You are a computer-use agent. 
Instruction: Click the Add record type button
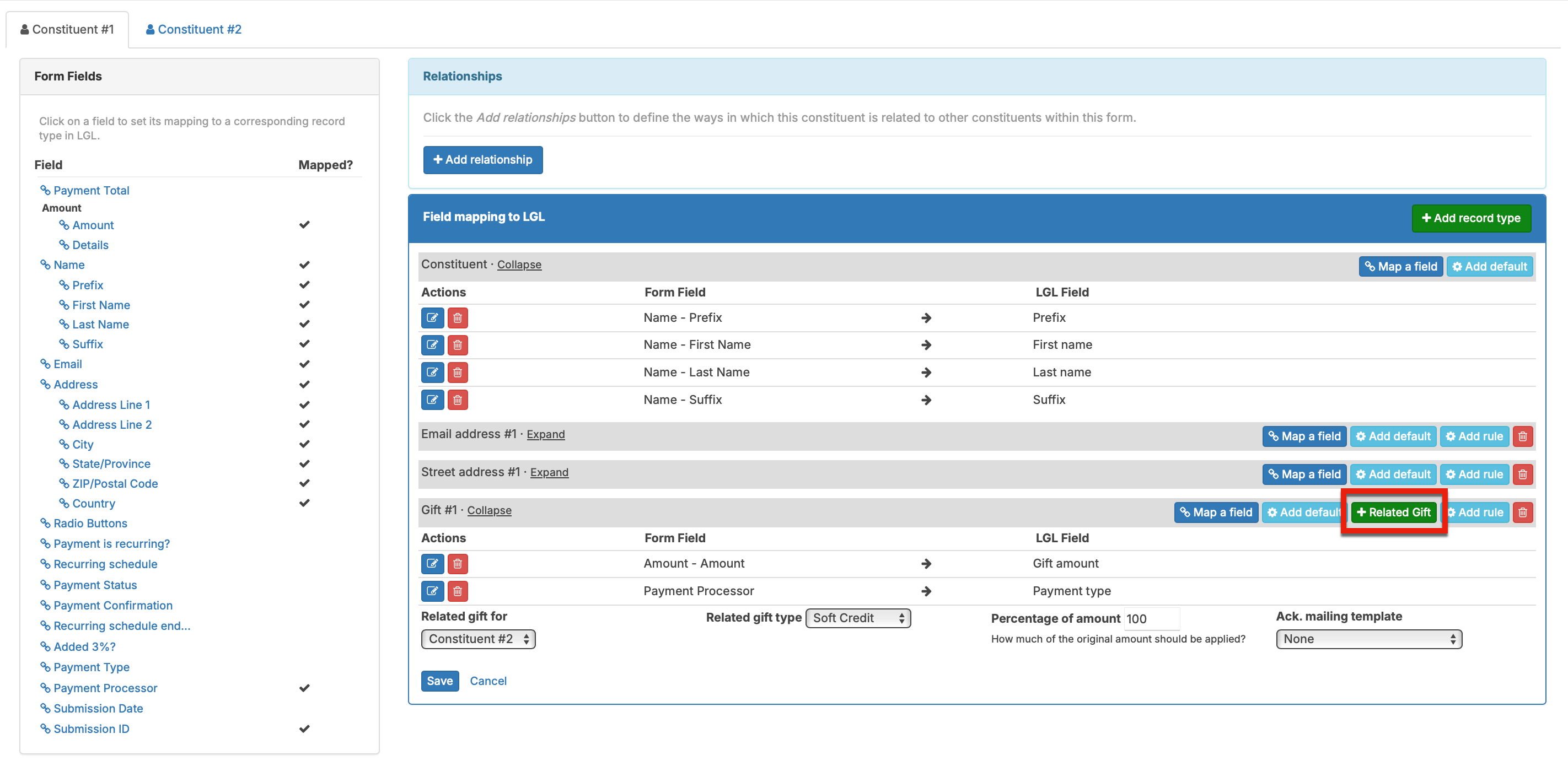click(1470, 218)
